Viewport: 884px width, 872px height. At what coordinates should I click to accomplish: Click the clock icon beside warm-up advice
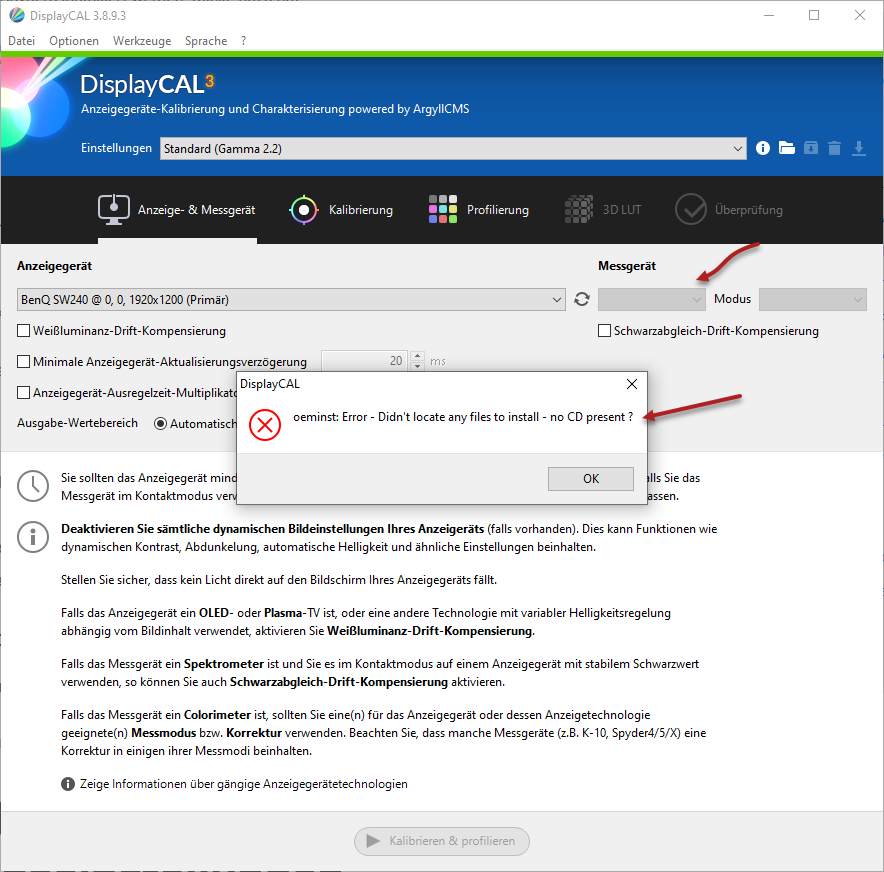pos(33,486)
